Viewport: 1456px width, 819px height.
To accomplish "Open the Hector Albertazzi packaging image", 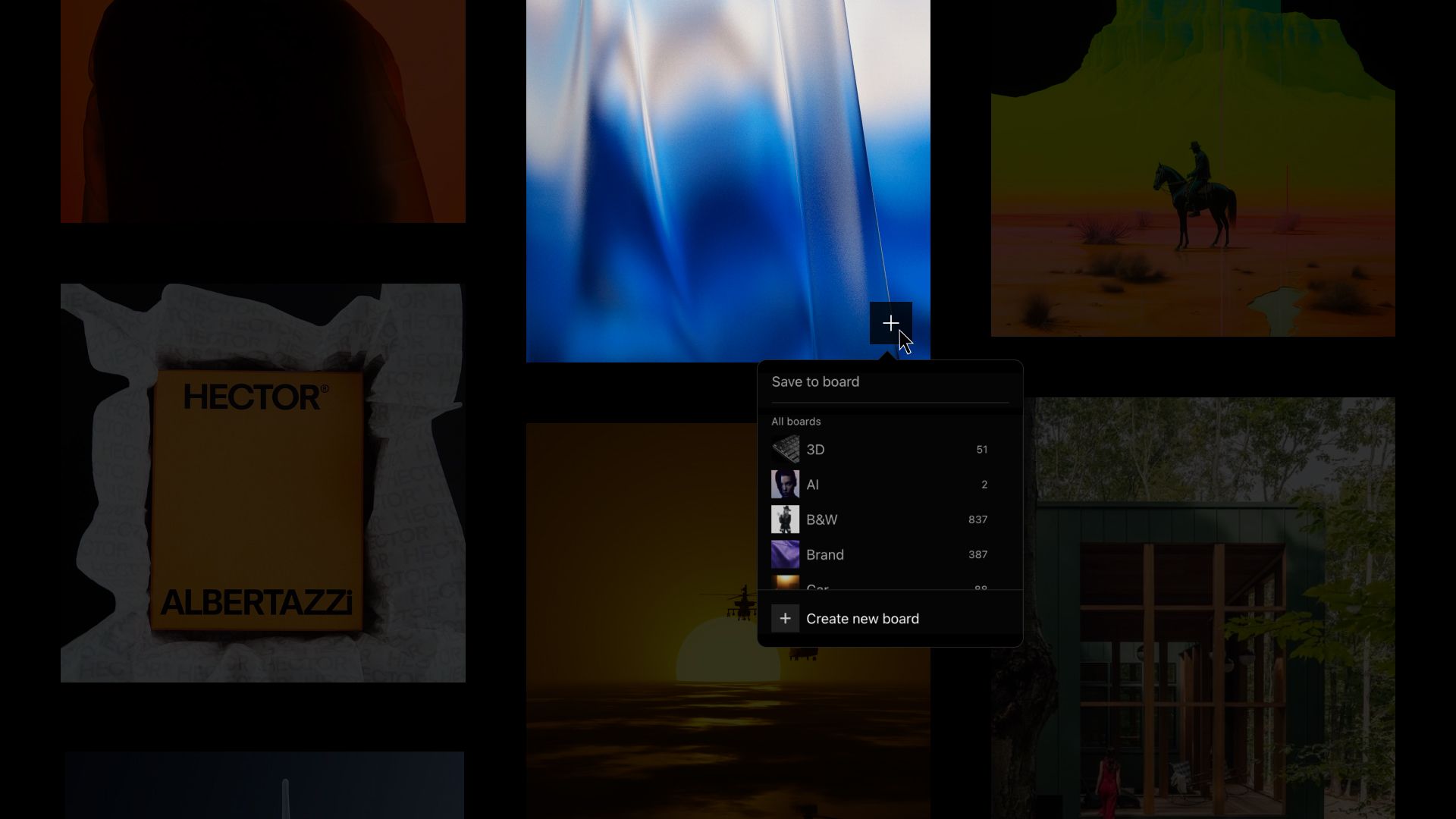I will [x=263, y=483].
